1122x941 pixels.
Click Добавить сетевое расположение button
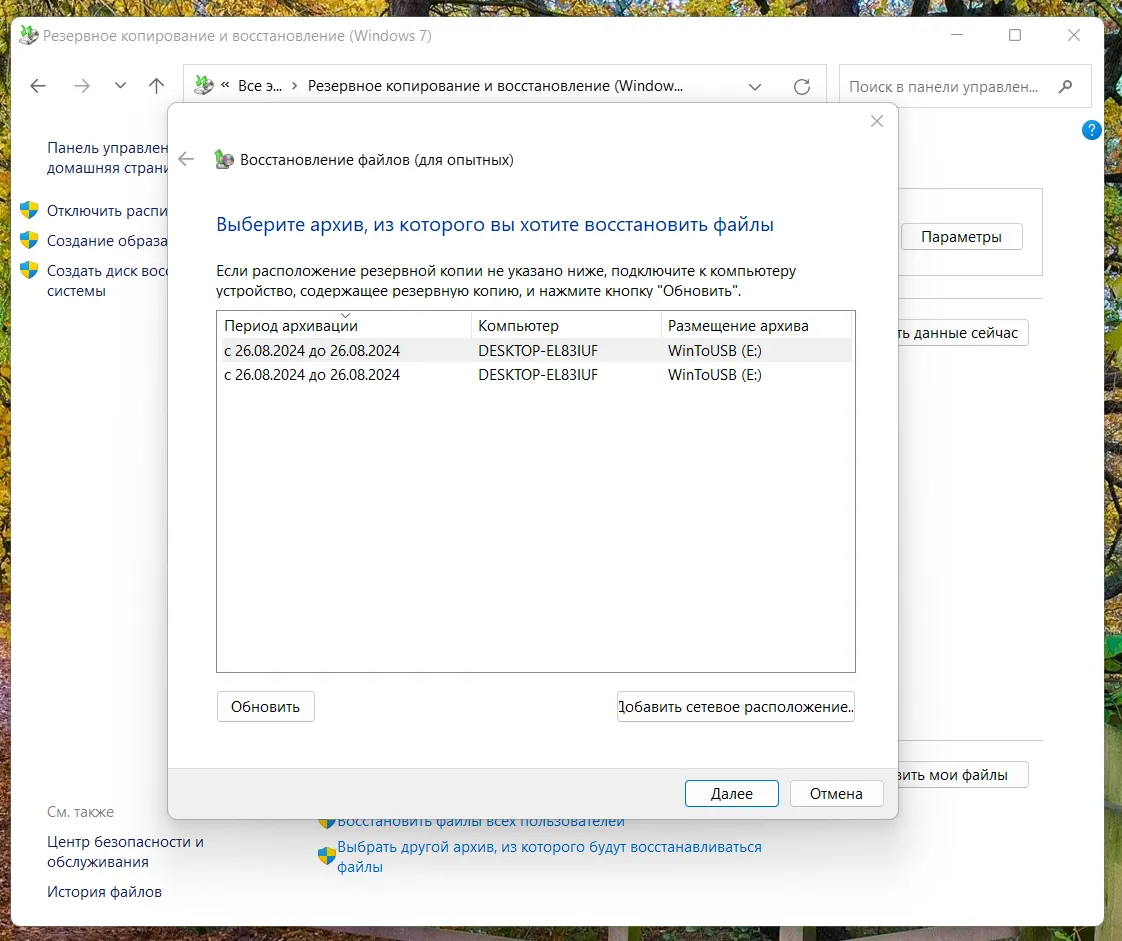click(x=735, y=707)
